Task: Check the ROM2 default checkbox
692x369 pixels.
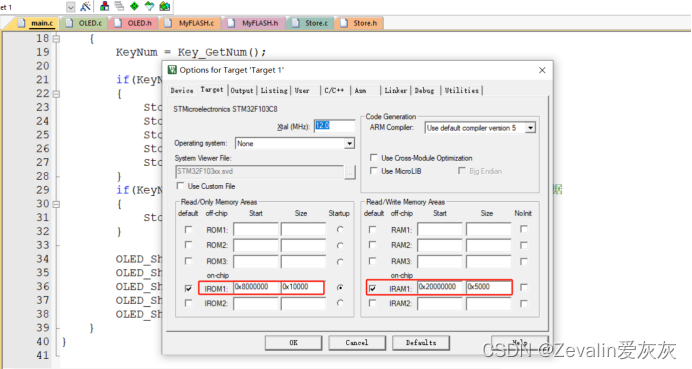Action: click(188, 245)
